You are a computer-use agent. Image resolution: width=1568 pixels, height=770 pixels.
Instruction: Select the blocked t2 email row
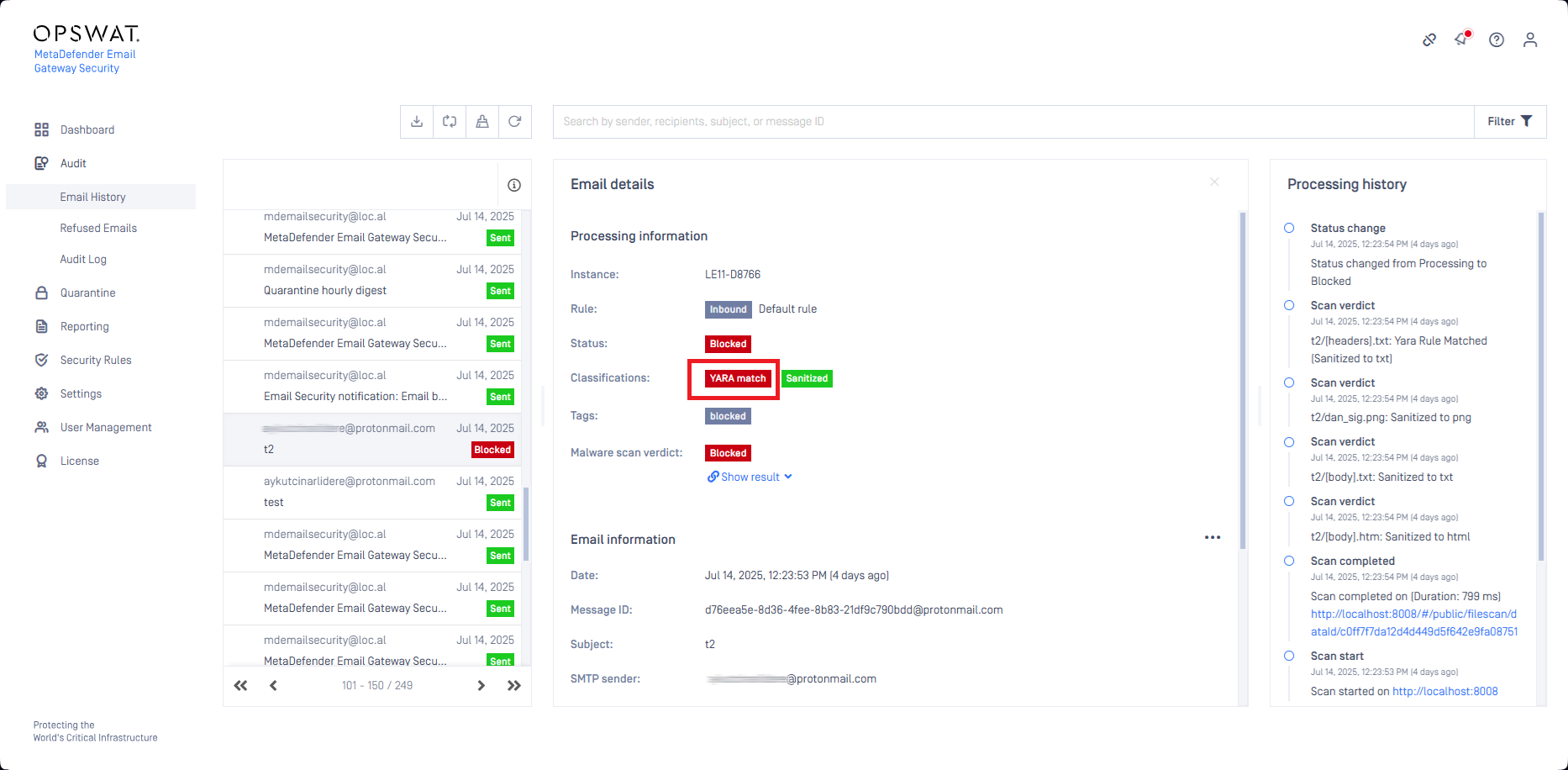point(372,440)
